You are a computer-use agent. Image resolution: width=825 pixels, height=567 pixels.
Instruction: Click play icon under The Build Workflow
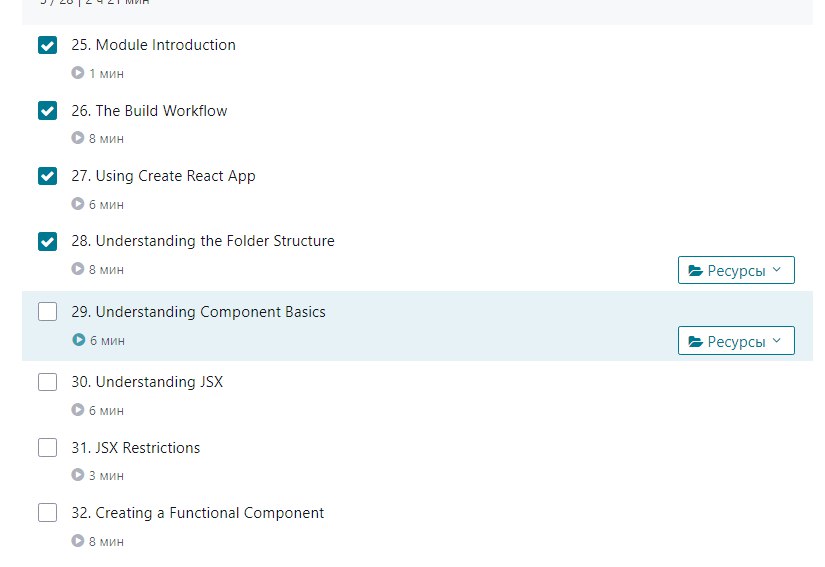click(78, 138)
